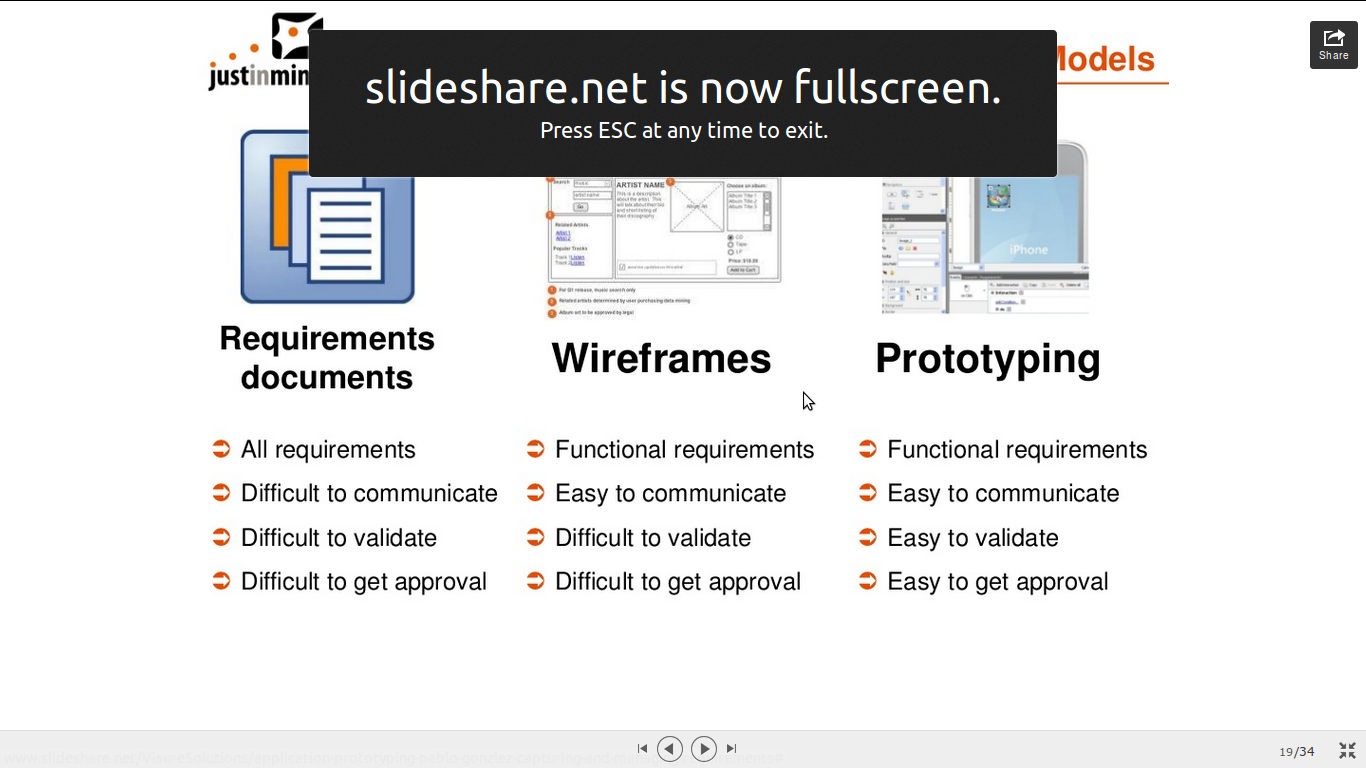Click the iPhone prototyping screenshot
Image resolution: width=1366 pixels, height=768 pixels.
tap(985, 246)
